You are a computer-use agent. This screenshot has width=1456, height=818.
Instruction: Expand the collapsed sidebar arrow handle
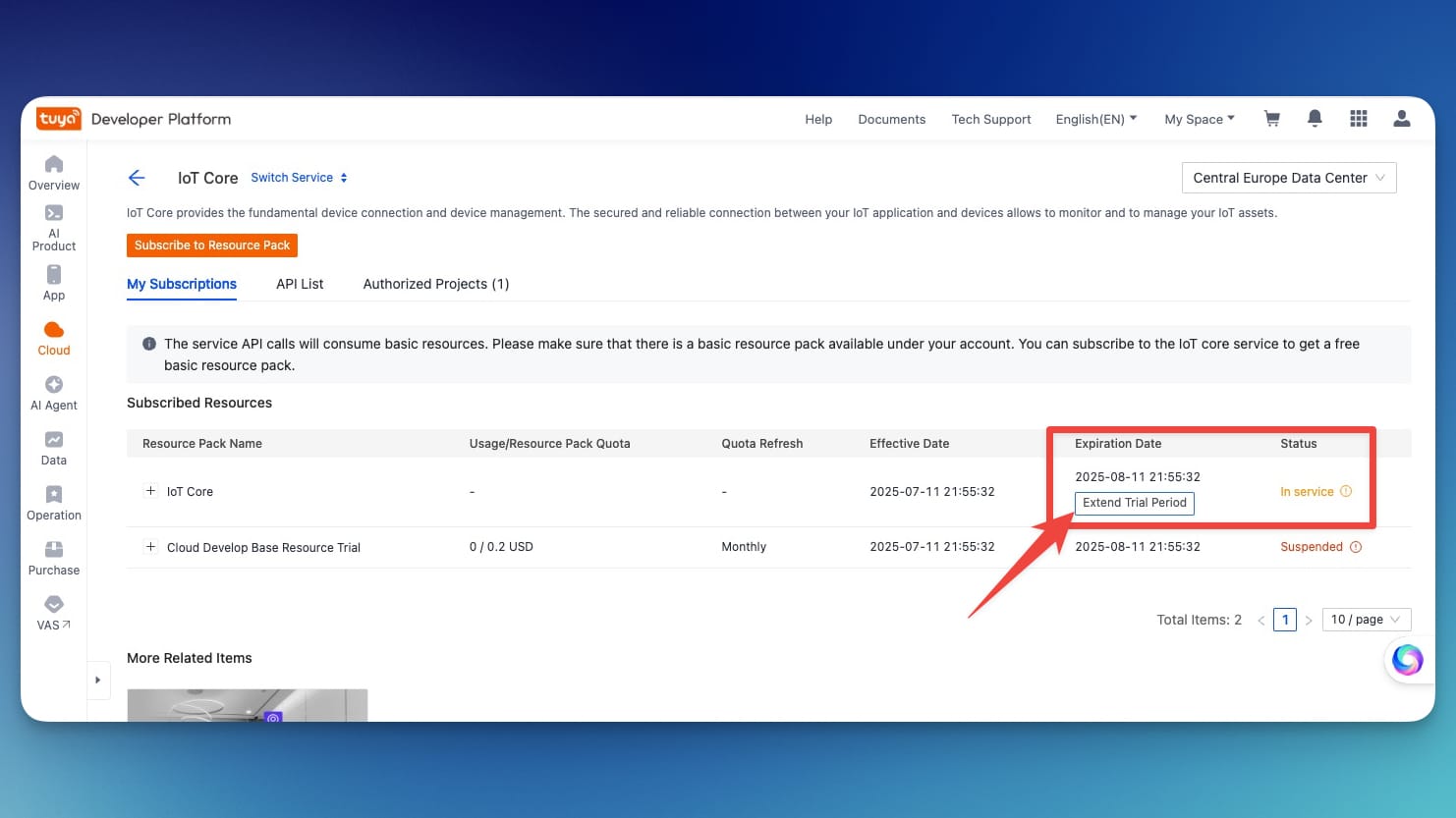pyautogui.click(x=97, y=680)
